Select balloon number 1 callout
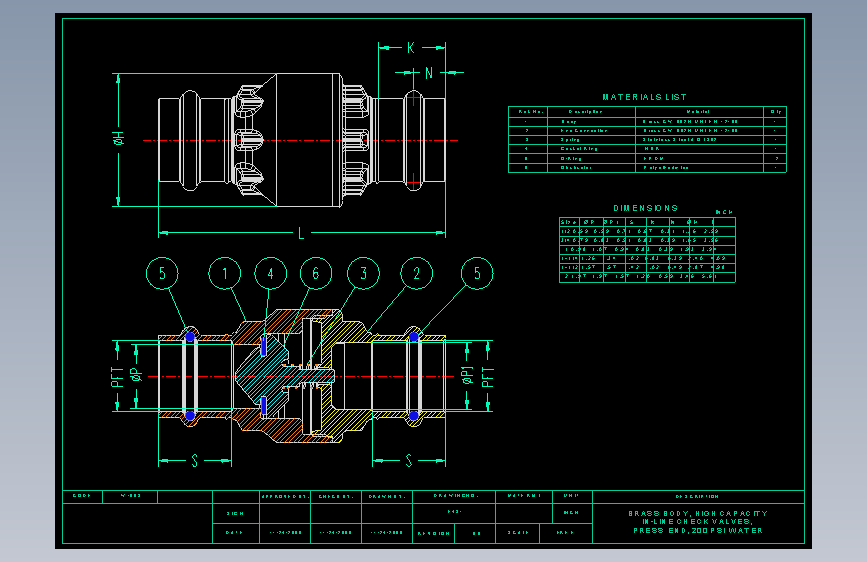Screen dimensions: 867x562 (x=224, y=273)
